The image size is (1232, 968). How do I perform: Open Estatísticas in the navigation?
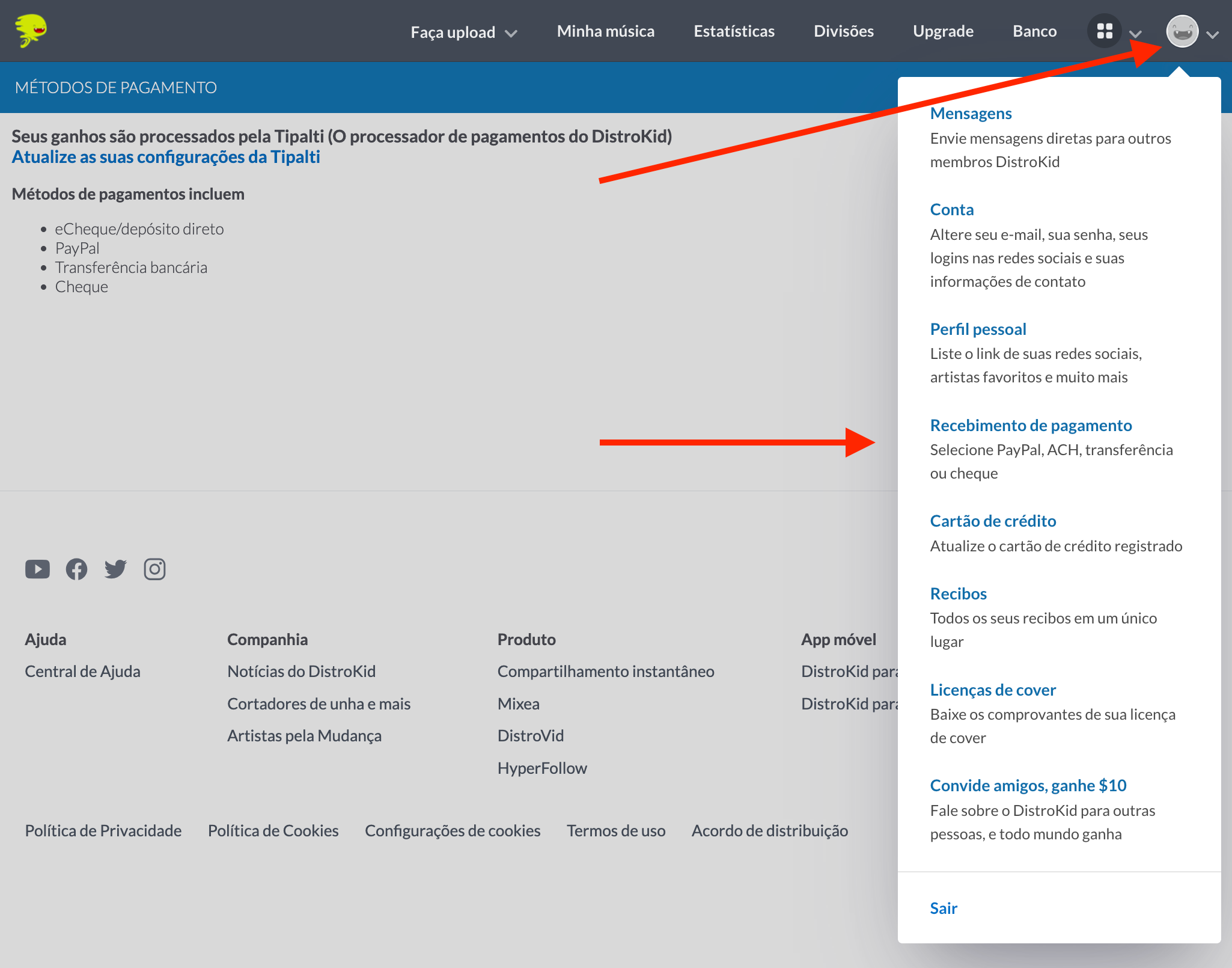click(x=734, y=31)
